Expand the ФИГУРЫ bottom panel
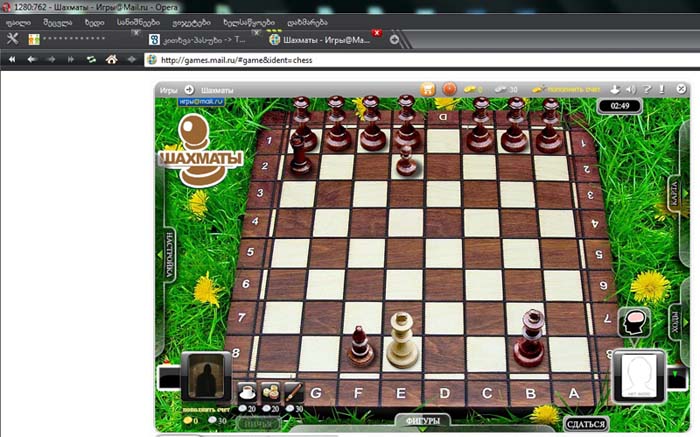The image size is (700, 437). [x=422, y=420]
